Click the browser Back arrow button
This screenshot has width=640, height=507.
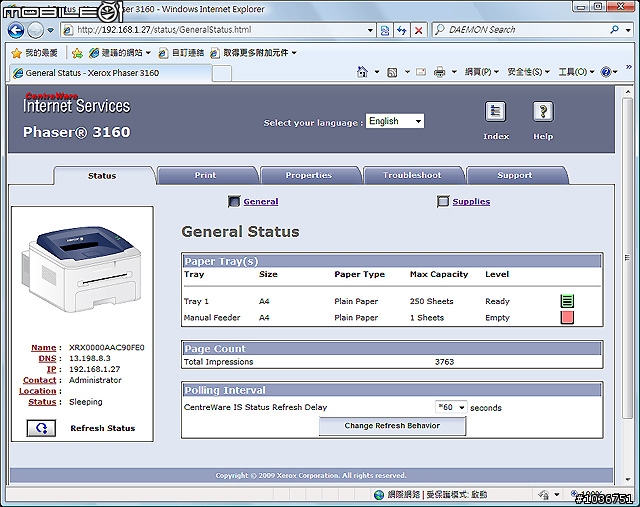point(16,30)
